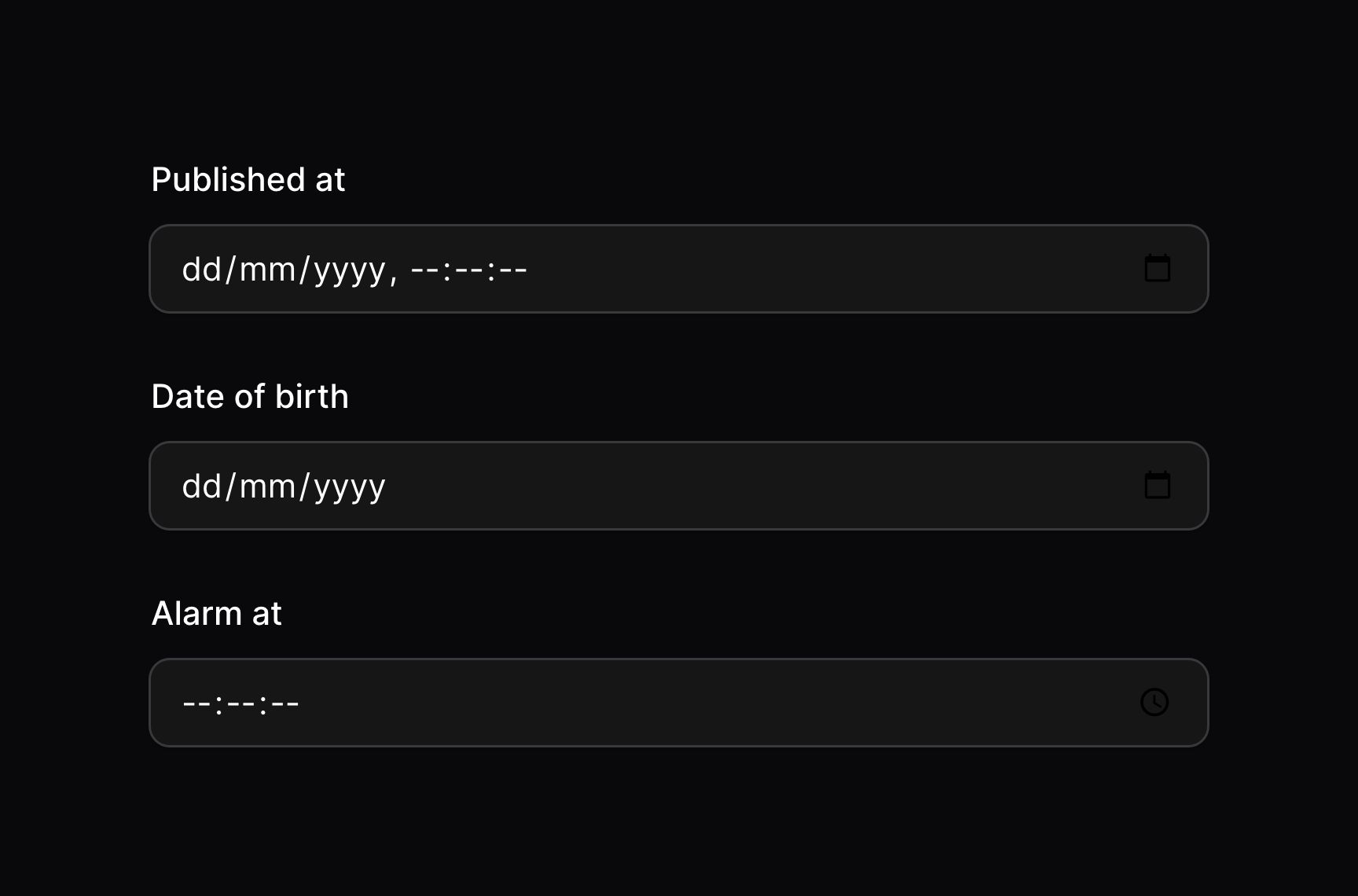This screenshot has width=1358, height=896.
Task: Open the Alarm at clock picker icon
Action: (x=1154, y=702)
